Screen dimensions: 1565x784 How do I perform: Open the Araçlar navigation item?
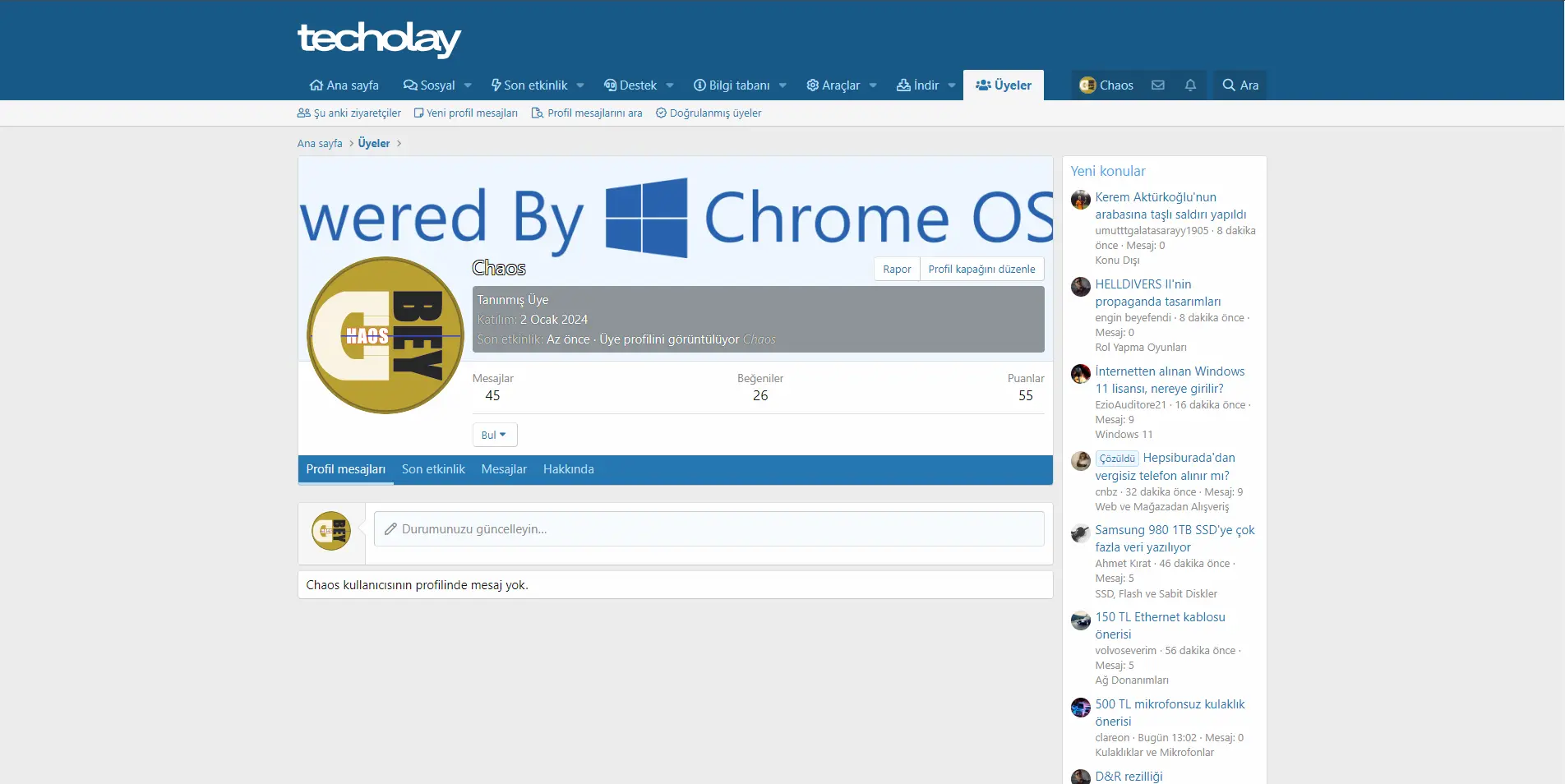(833, 85)
